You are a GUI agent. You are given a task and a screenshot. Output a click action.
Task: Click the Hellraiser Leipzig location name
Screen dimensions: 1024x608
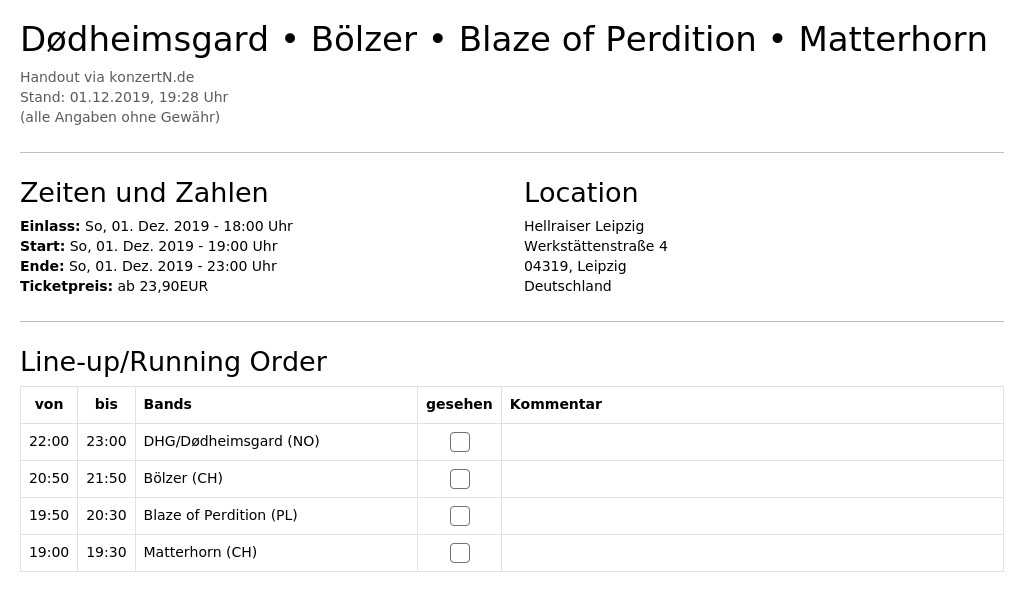tap(584, 226)
